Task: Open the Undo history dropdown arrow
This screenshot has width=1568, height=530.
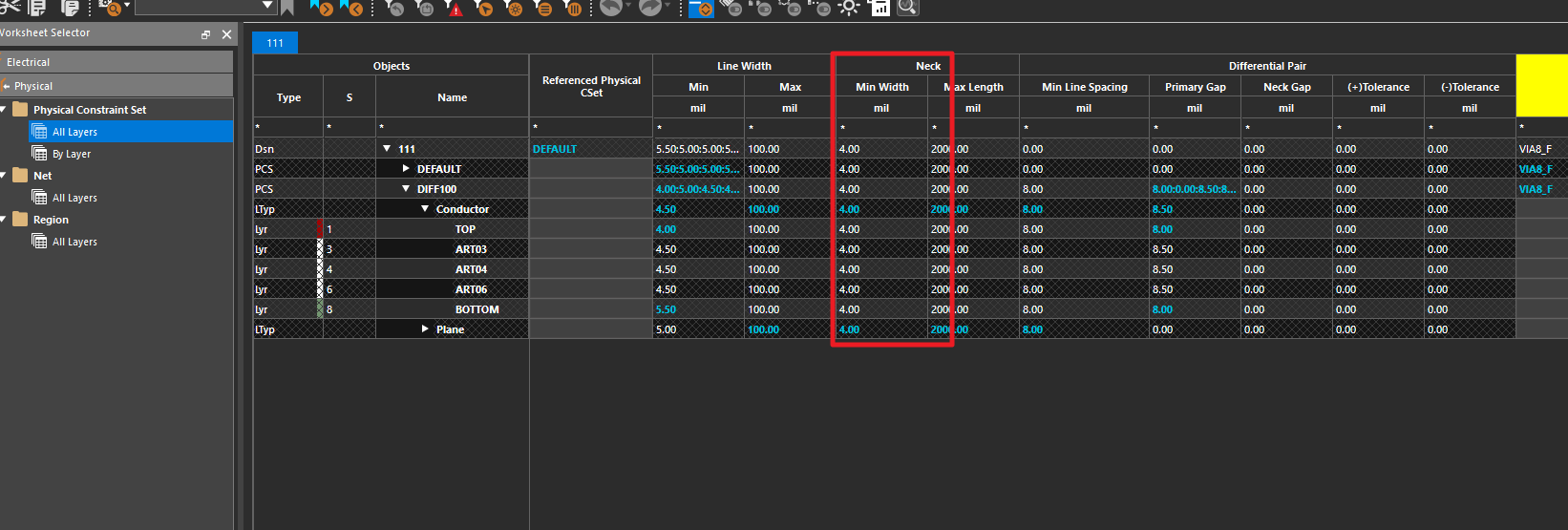Action: pyautogui.click(x=627, y=6)
